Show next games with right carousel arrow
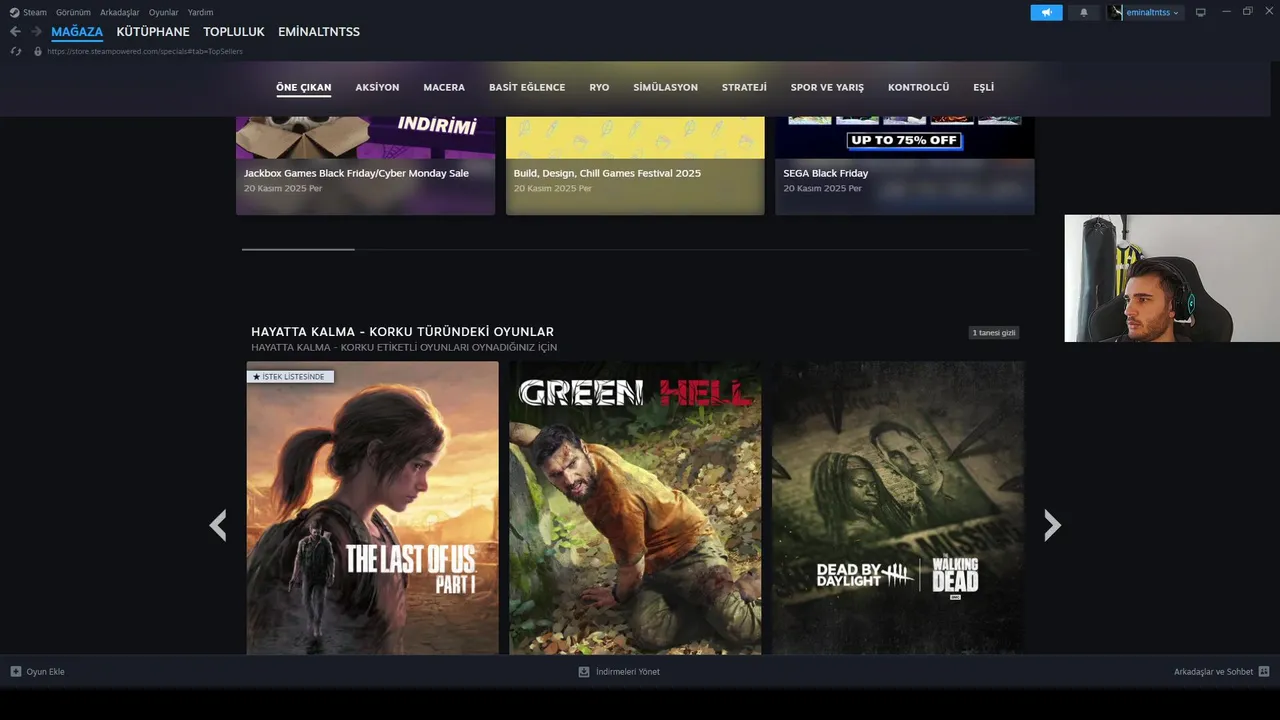 [x=1052, y=525]
